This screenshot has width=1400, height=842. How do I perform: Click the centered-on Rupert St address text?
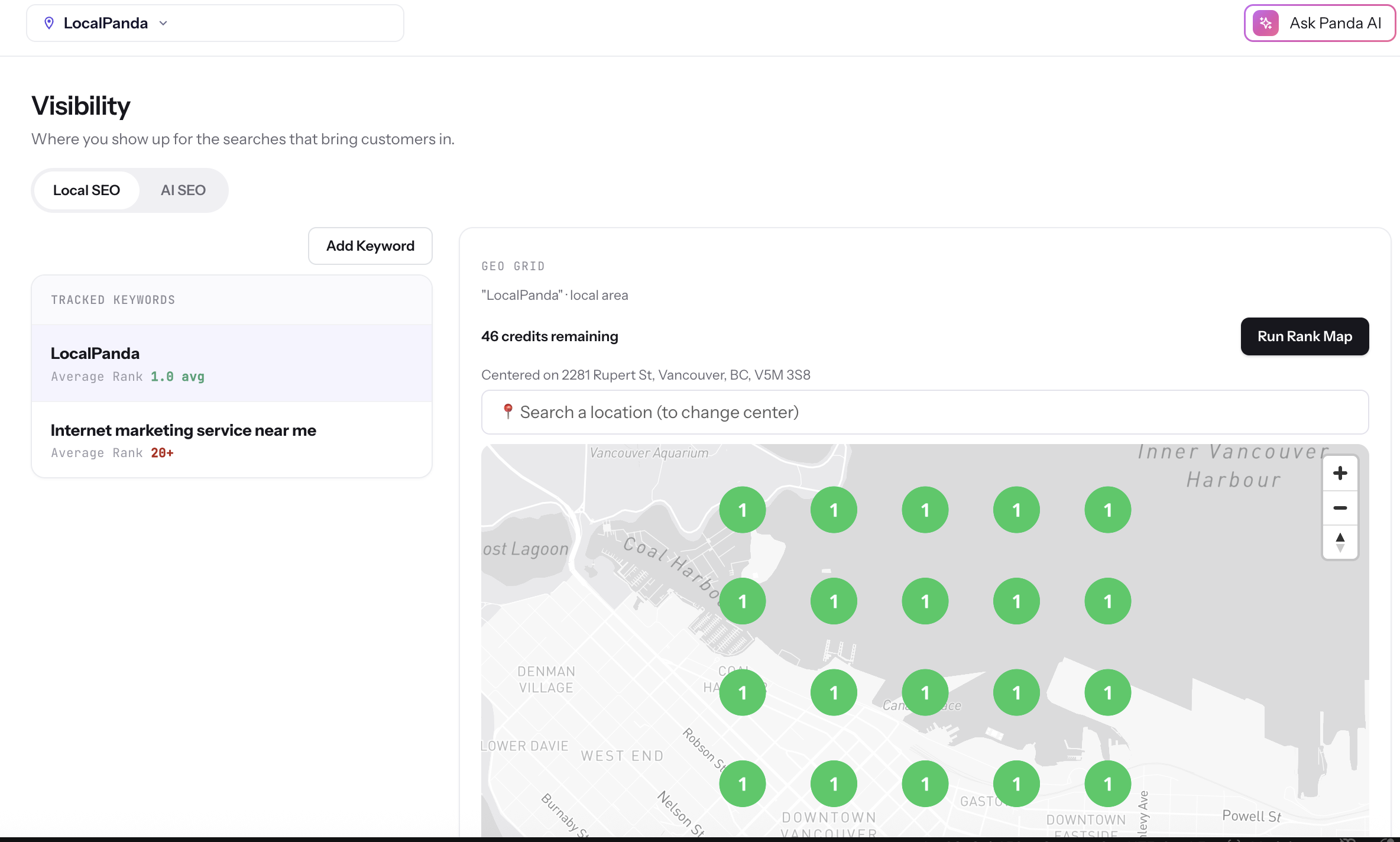646,375
